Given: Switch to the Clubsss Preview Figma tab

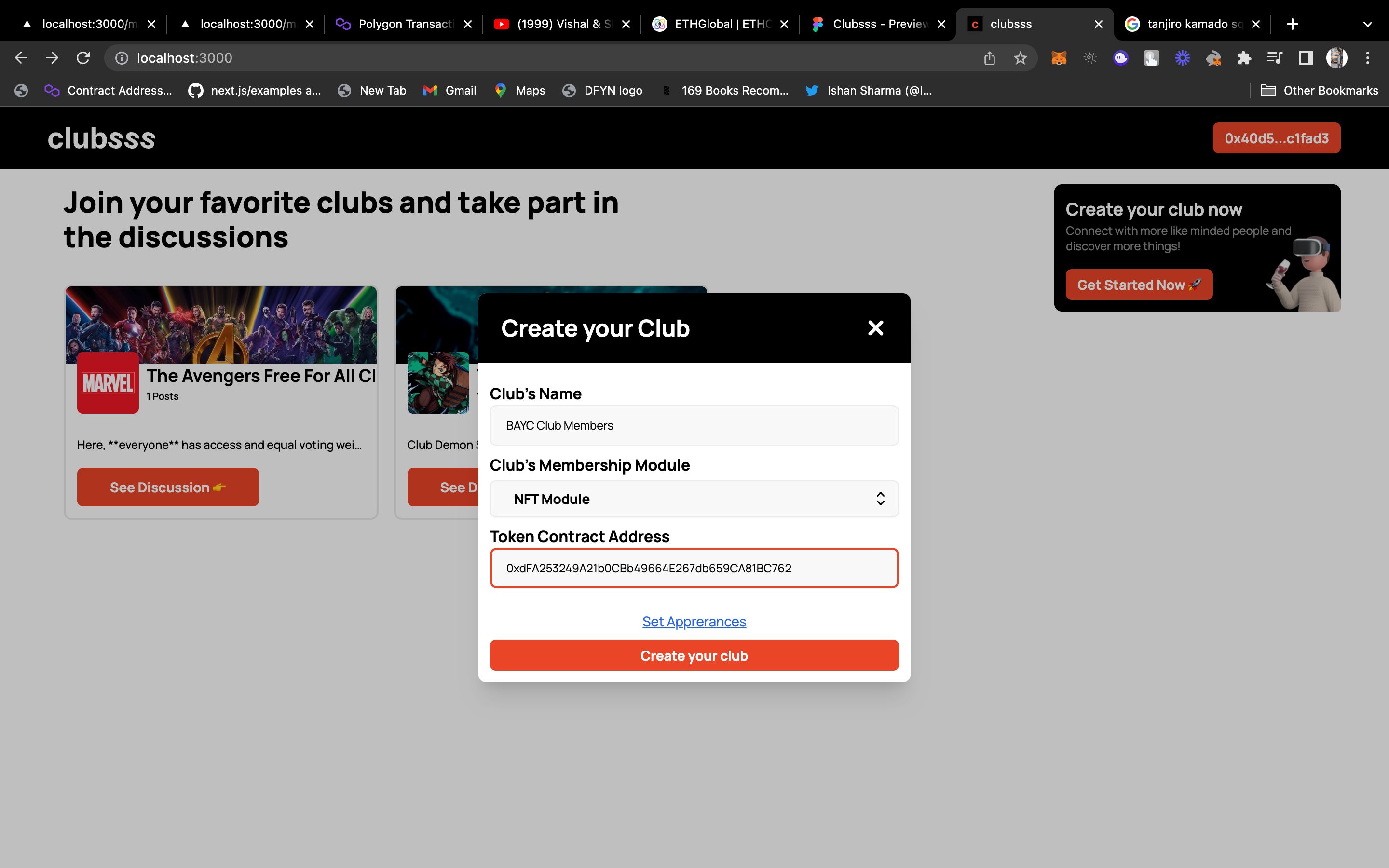Looking at the screenshot, I should tap(878, 24).
